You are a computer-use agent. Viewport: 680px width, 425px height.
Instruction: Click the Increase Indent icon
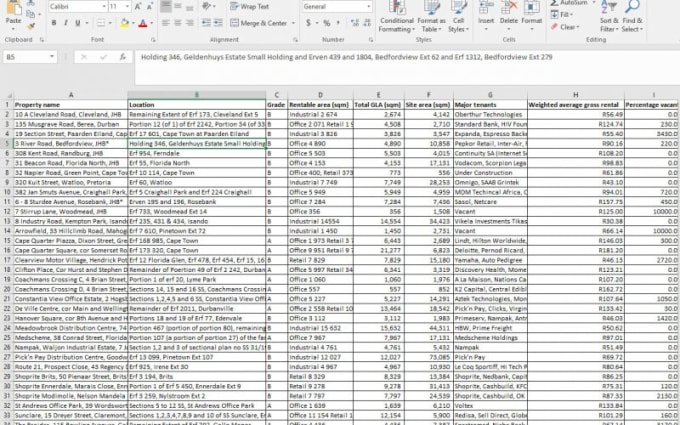(x=218, y=23)
